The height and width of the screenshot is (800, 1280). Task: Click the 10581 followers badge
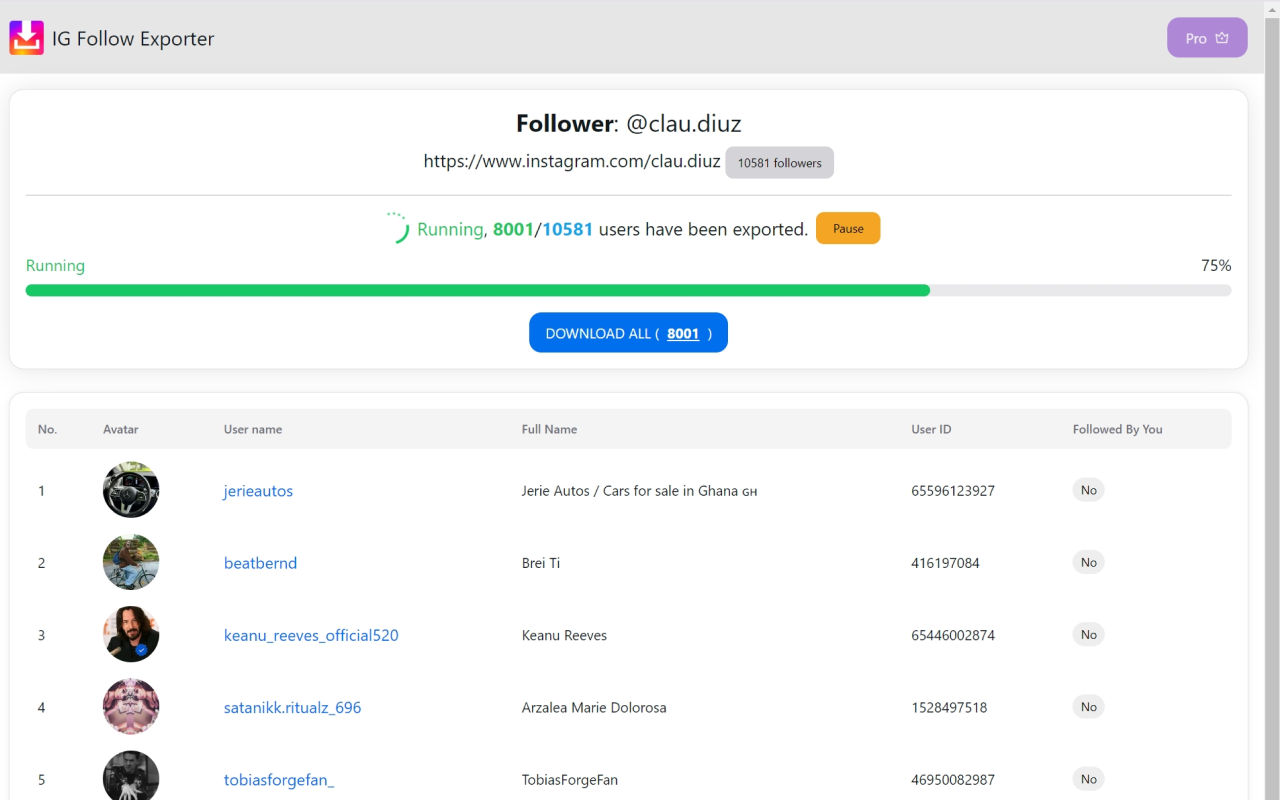779,162
